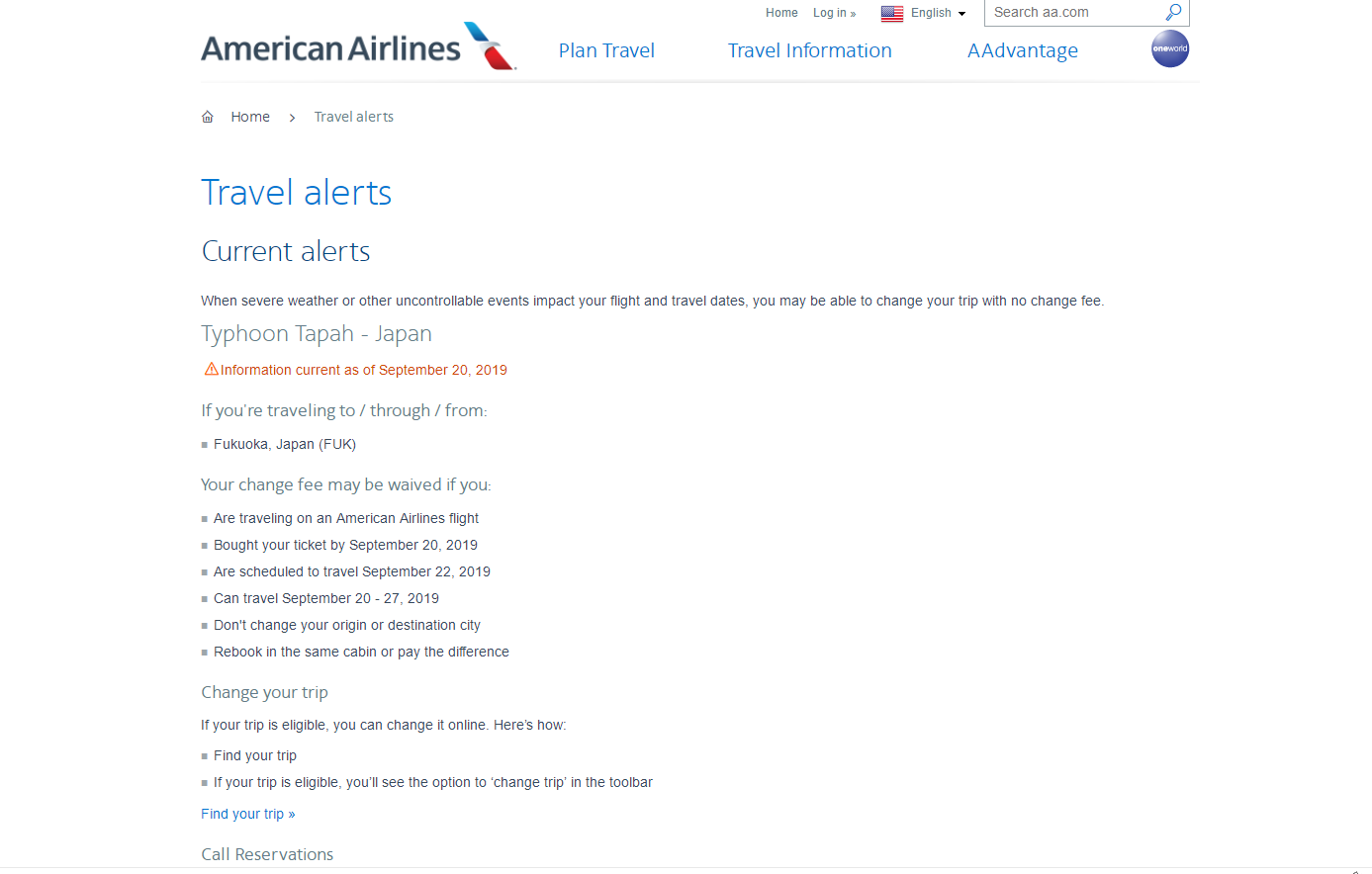This screenshot has height=874, width=1372.
Task: Open the Travel Information menu
Action: [810, 50]
